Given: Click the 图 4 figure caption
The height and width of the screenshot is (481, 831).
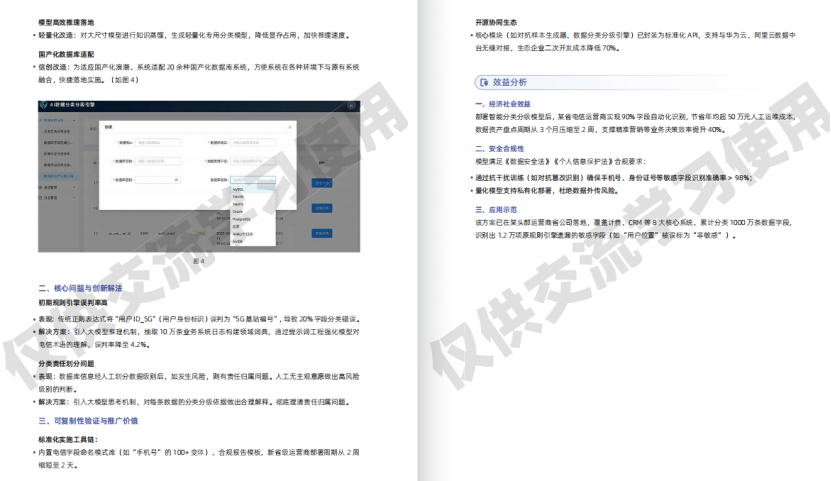Looking at the screenshot, I should [198, 260].
